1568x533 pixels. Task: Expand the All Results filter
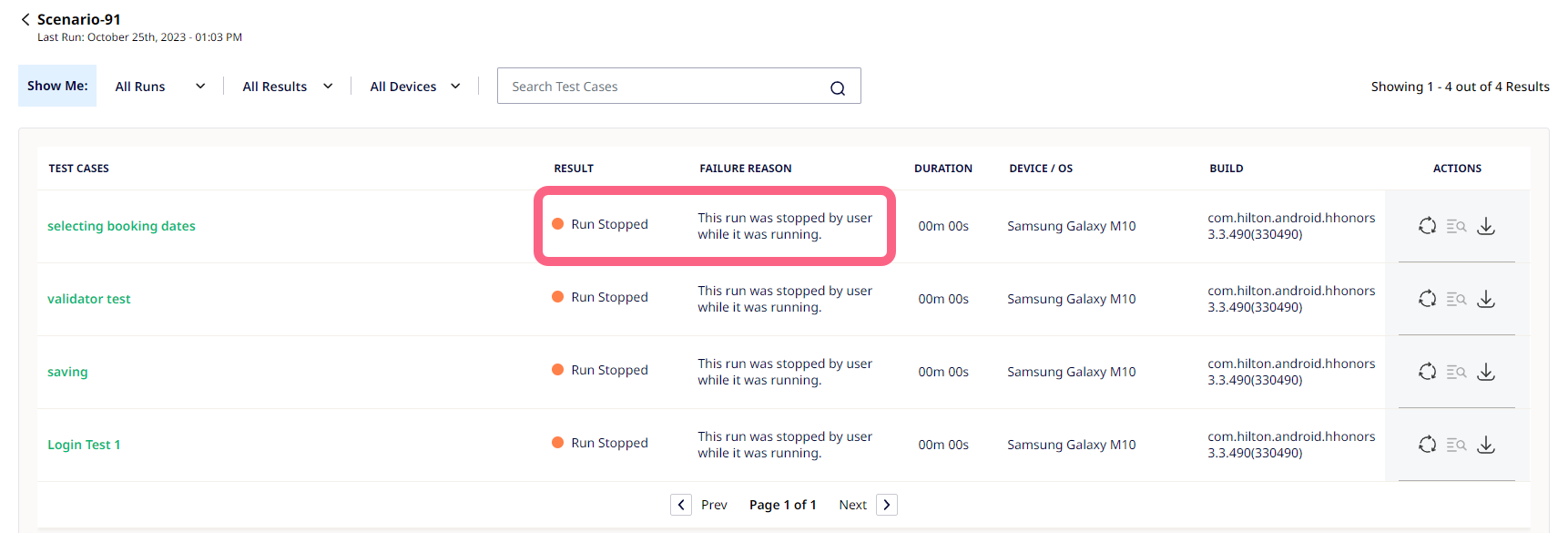pyautogui.click(x=288, y=87)
